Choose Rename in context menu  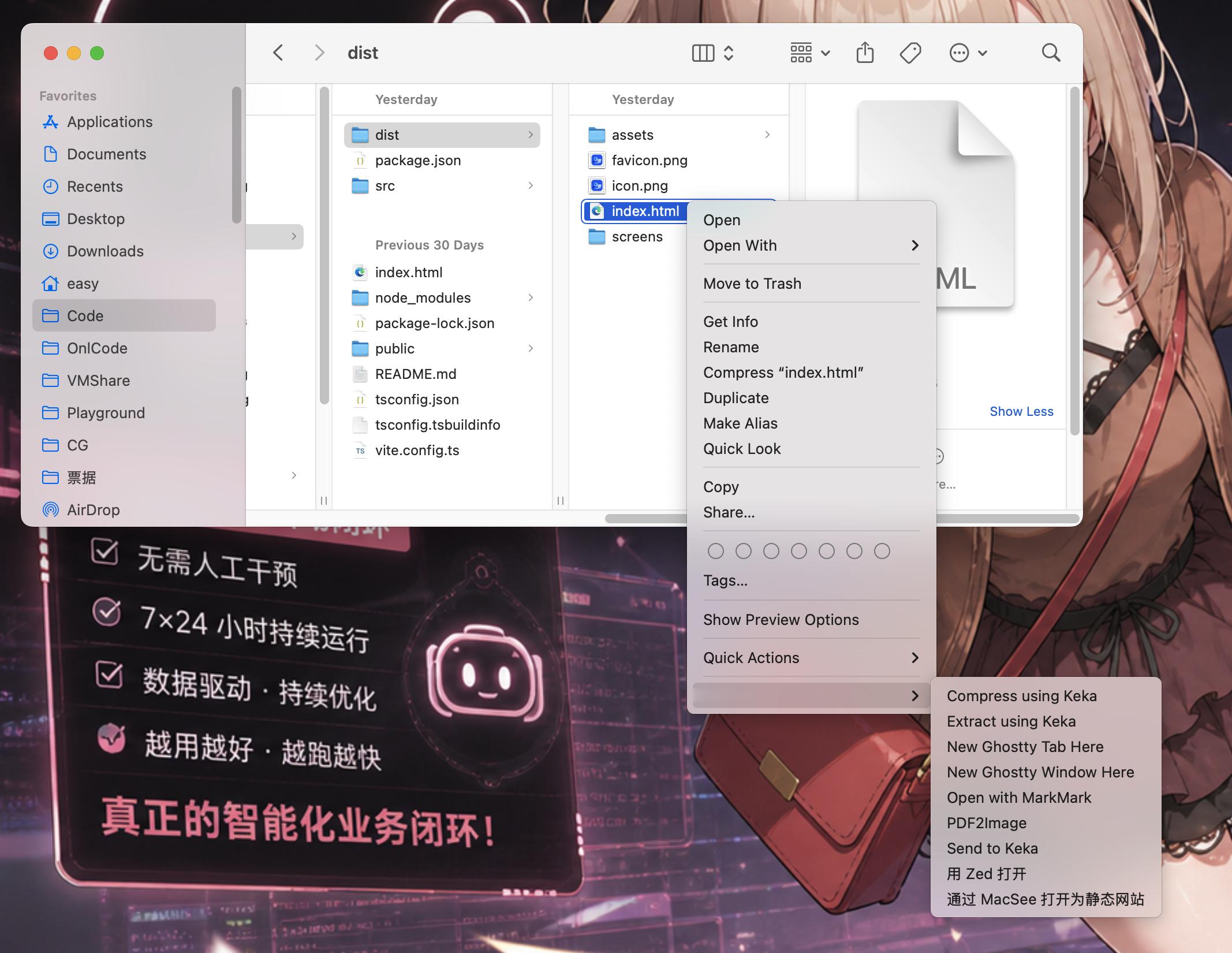pos(811,347)
